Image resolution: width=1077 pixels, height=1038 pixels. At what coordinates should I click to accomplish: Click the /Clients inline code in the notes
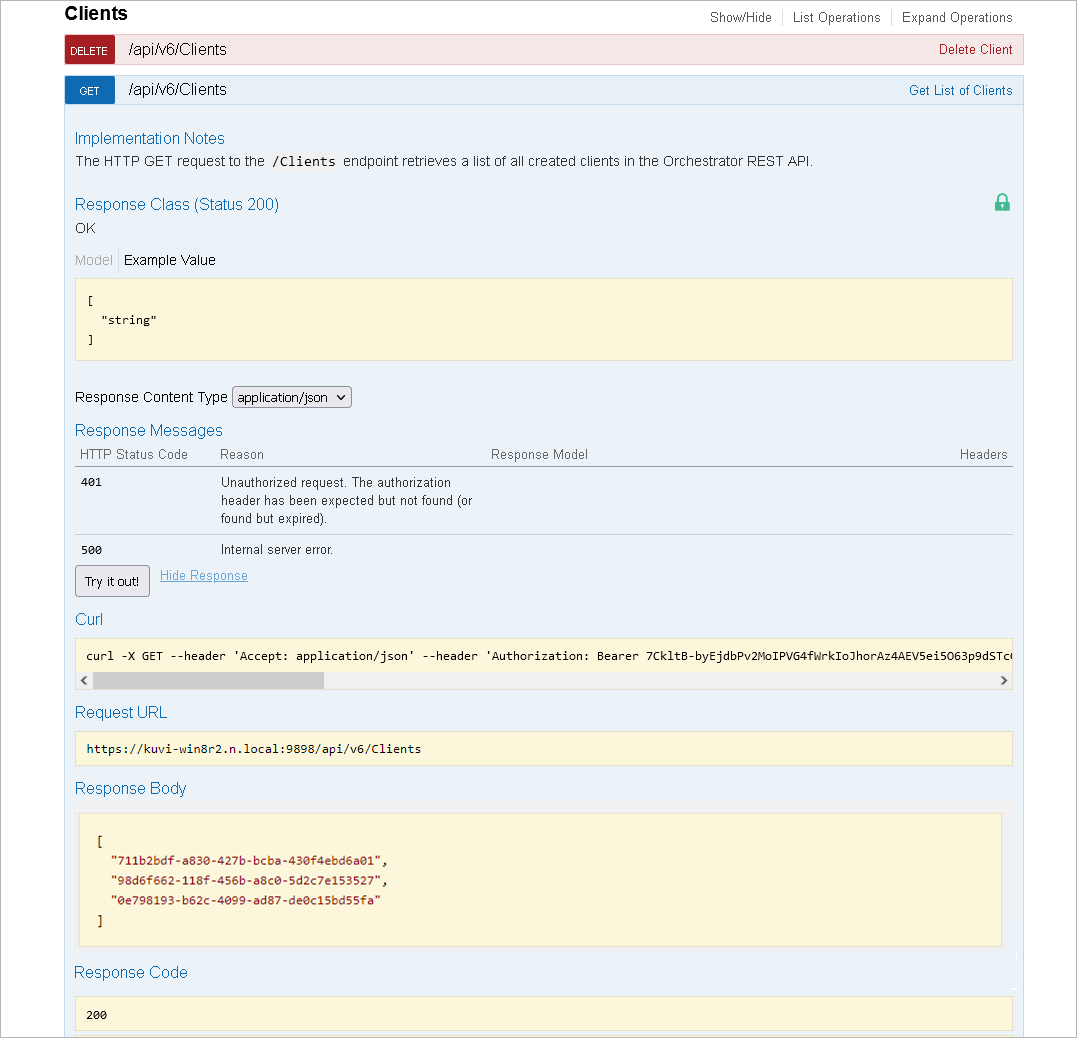click(x=304, y=161)
